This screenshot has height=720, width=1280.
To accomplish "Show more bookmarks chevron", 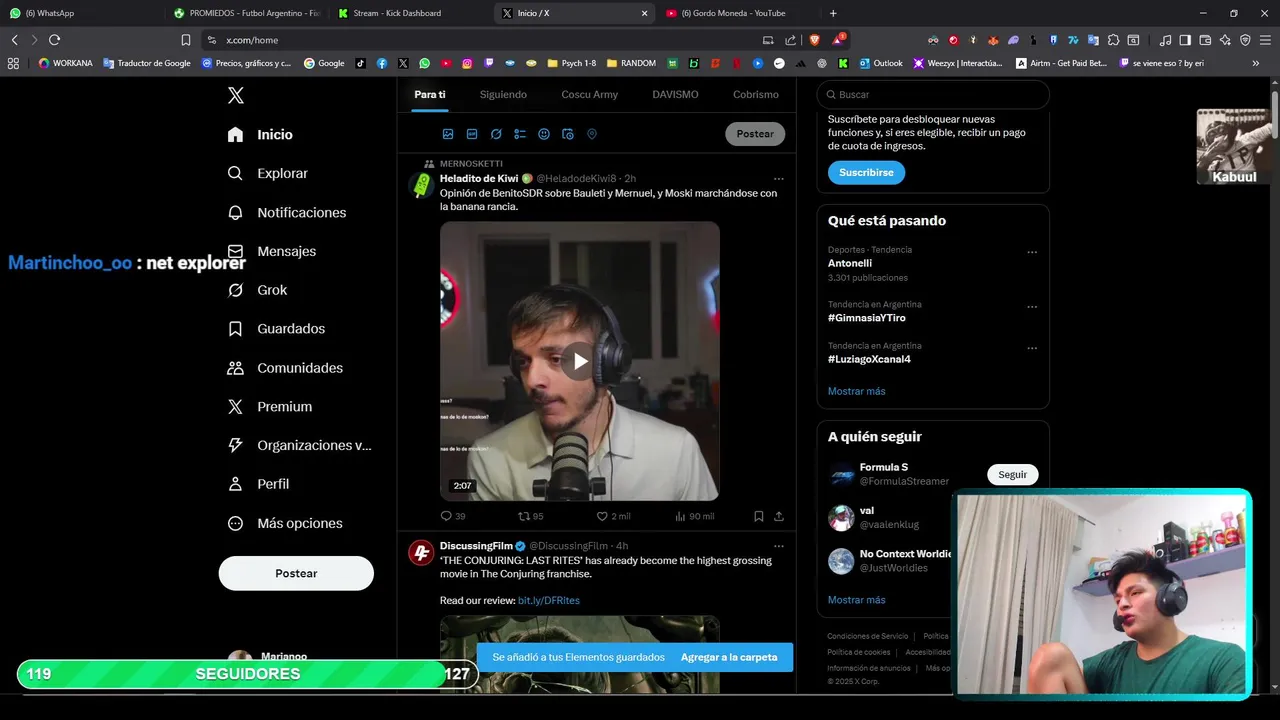I will pos(1256,63).
